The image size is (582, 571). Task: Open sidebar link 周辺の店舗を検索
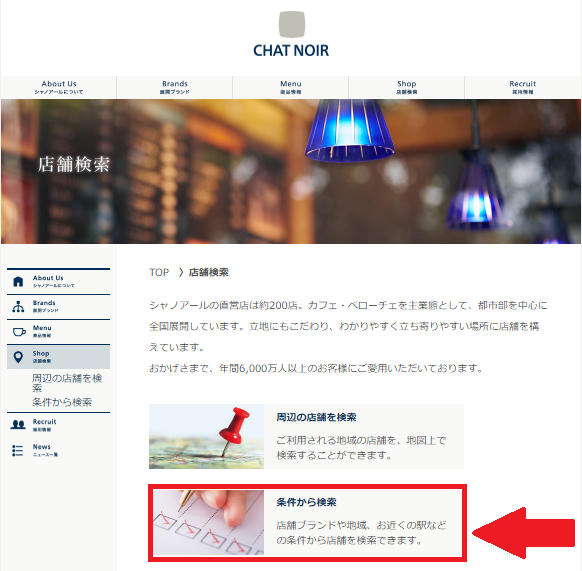(x=67, y=383)
